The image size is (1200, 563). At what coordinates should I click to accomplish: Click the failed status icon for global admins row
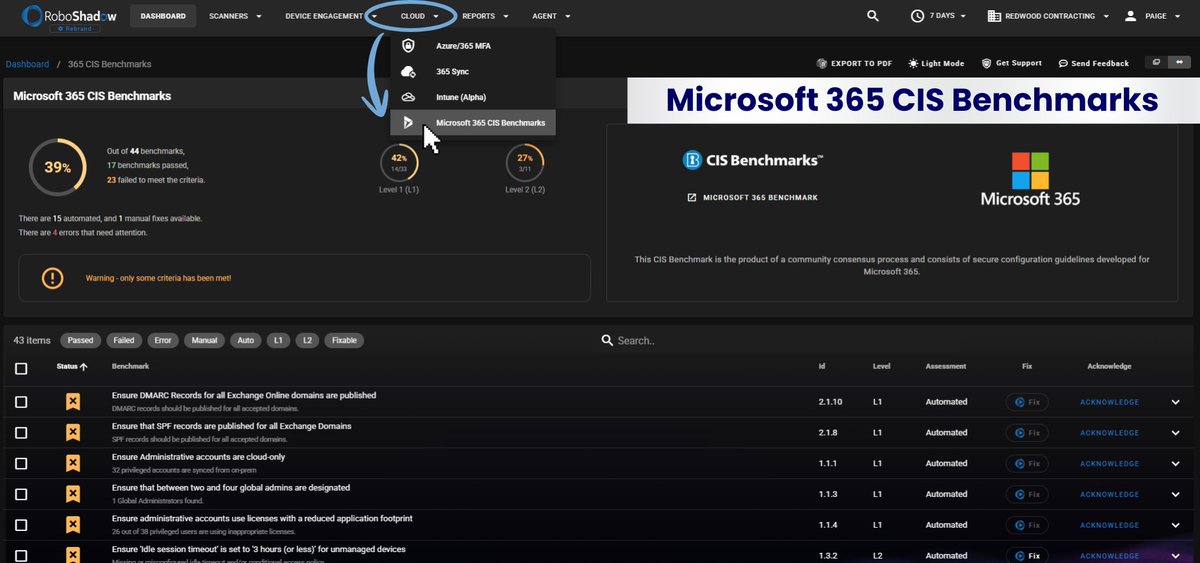72,494
